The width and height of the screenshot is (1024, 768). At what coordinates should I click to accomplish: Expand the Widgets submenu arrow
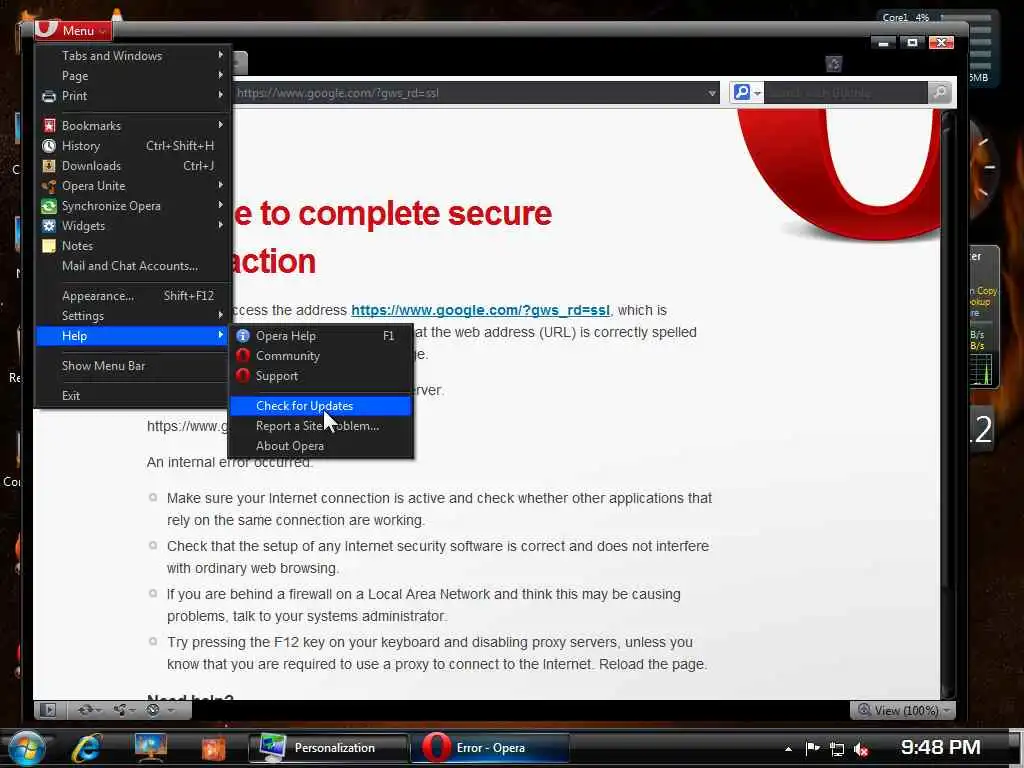(x=221, y=225)
